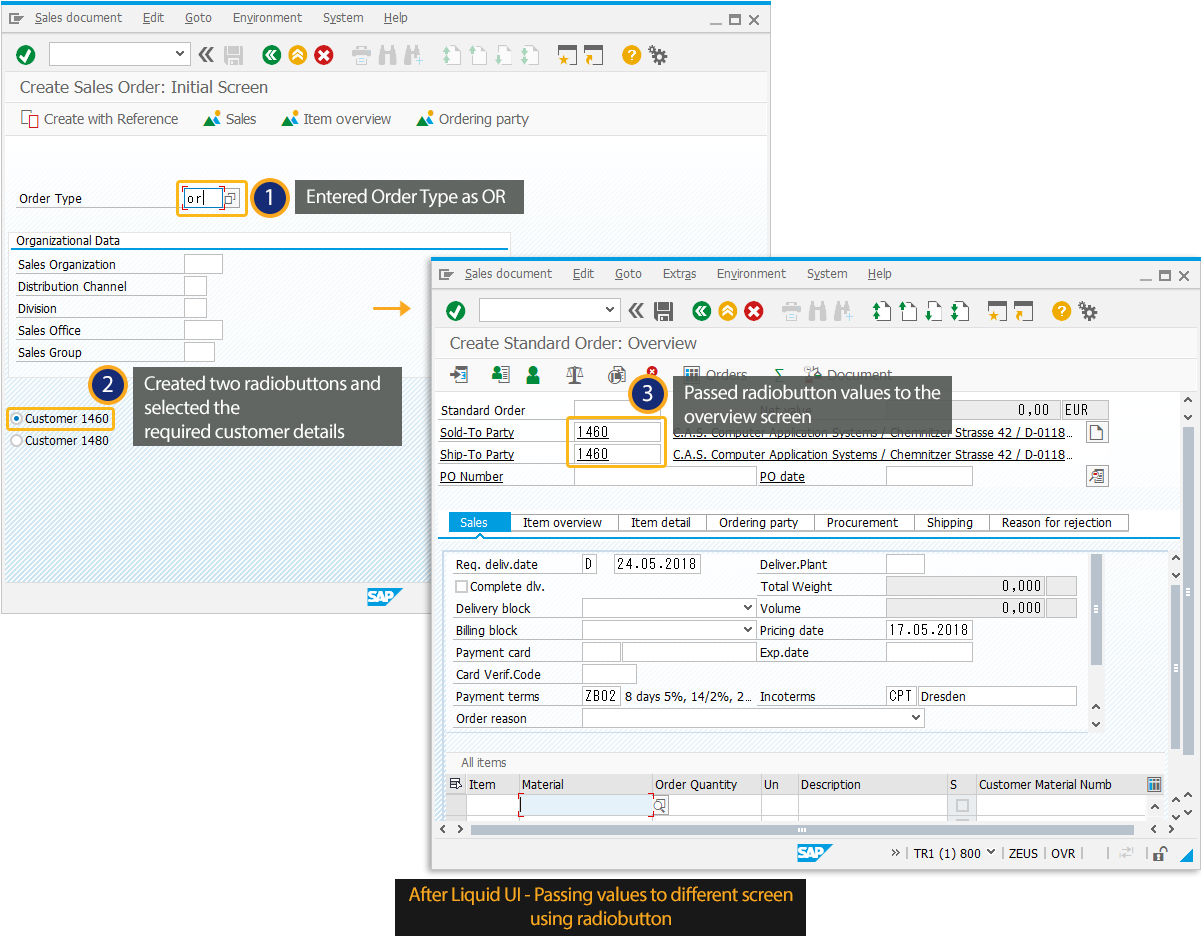Open the Order reason dropdown
This screenshot has height=936, width=1201.
pyautogui.click(x=916, y=718)
